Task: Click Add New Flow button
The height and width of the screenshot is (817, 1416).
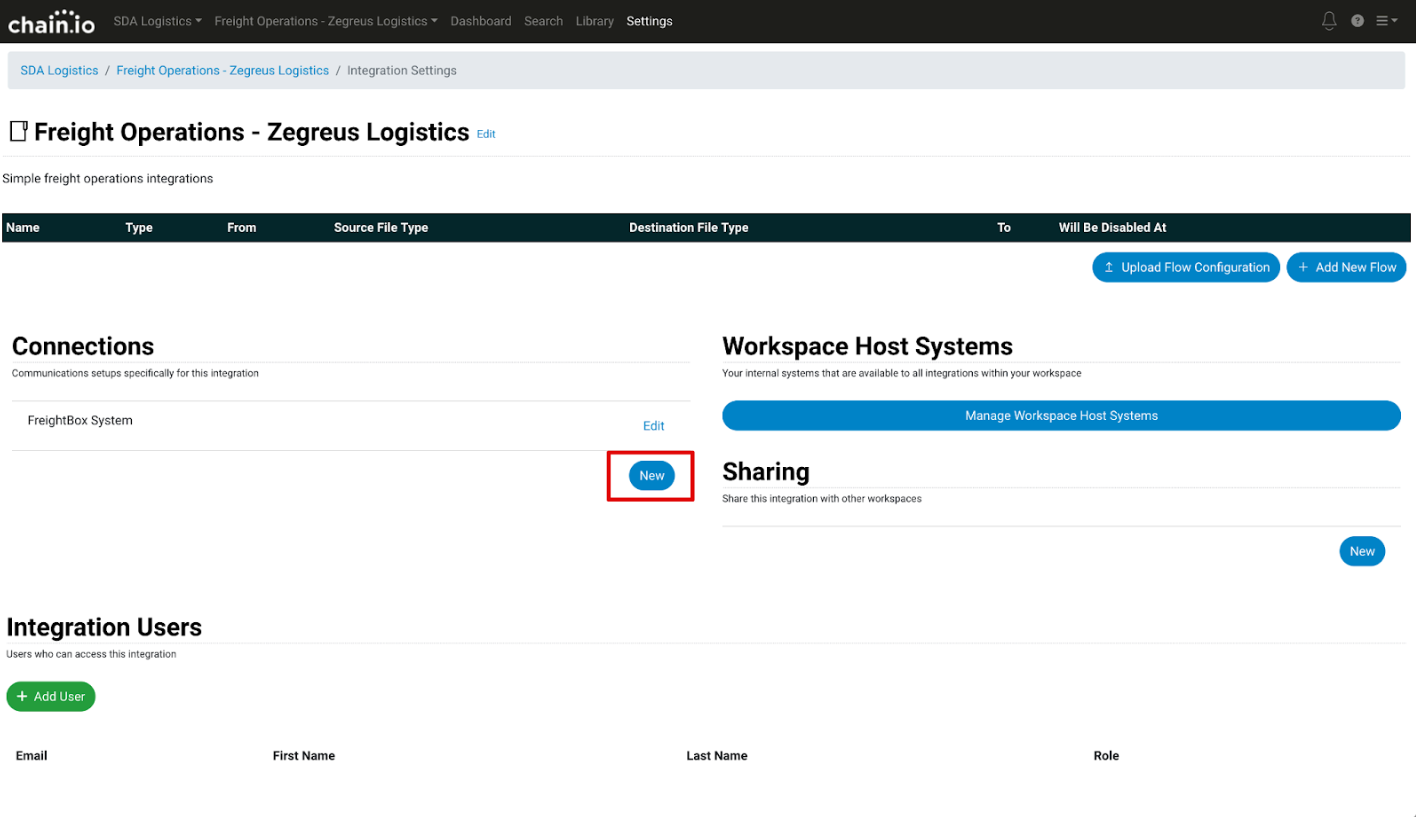Action: click(1346, 267)
